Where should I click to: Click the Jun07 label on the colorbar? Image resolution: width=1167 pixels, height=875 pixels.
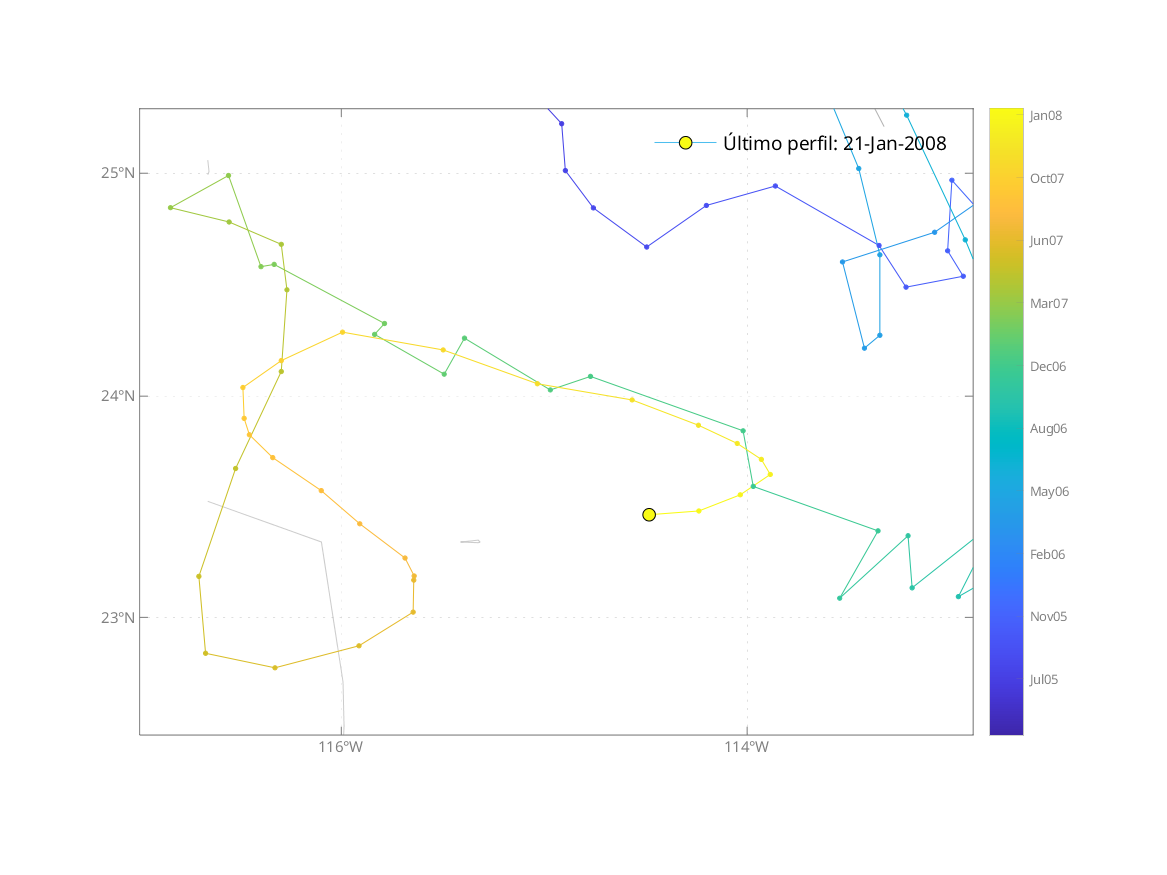click(x=1047, y=241)
